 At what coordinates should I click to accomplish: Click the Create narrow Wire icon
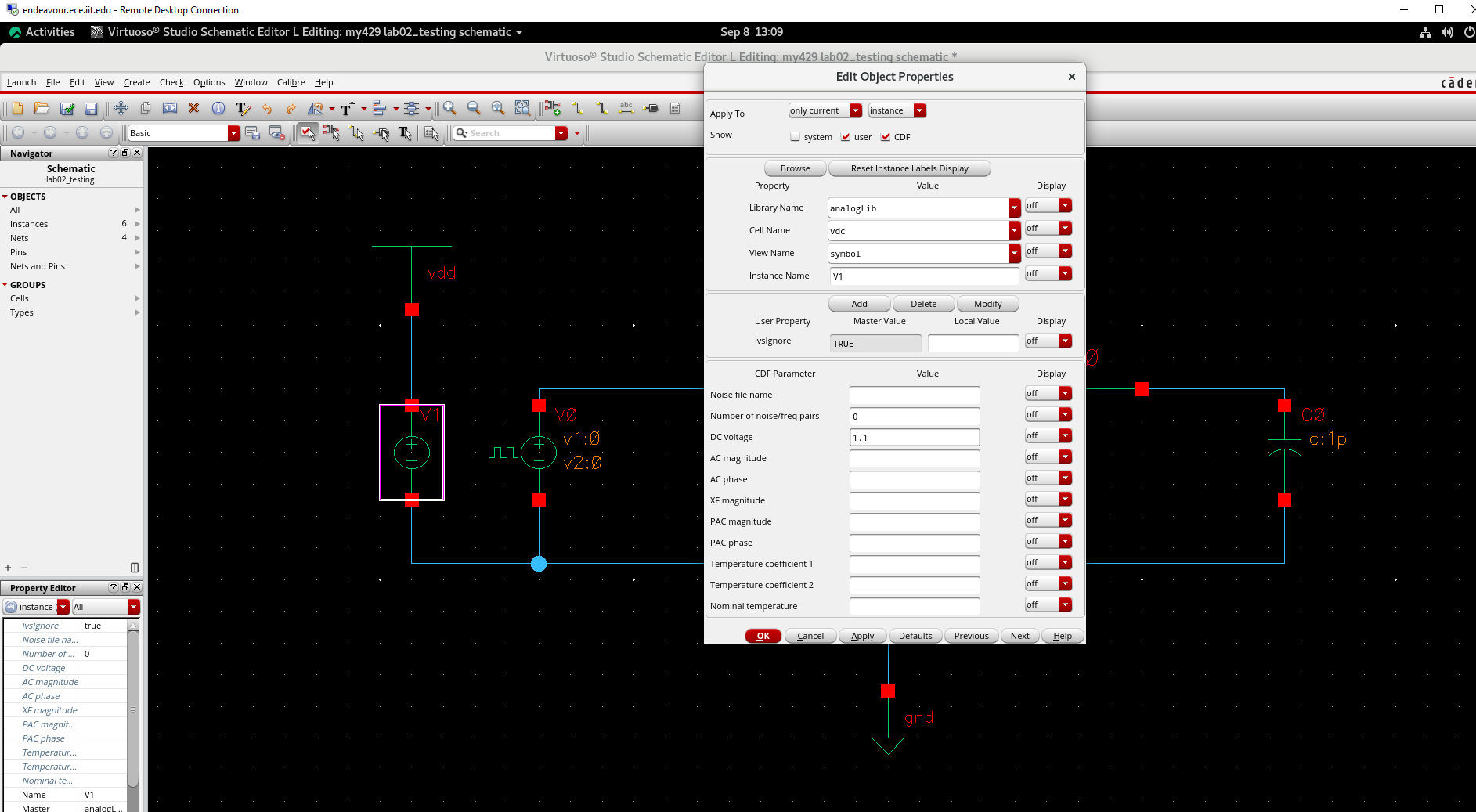click(x=578, y=108)
